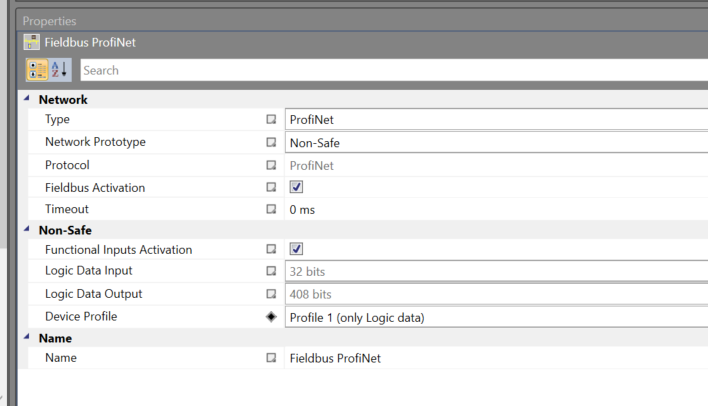708x406 pixels.
Task: Collapse the Network section
Action: (x=27, y=98)
